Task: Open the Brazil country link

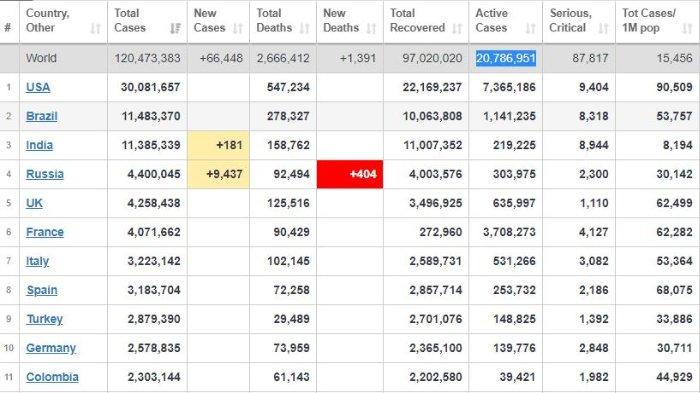Action: (x=42, y=116)
